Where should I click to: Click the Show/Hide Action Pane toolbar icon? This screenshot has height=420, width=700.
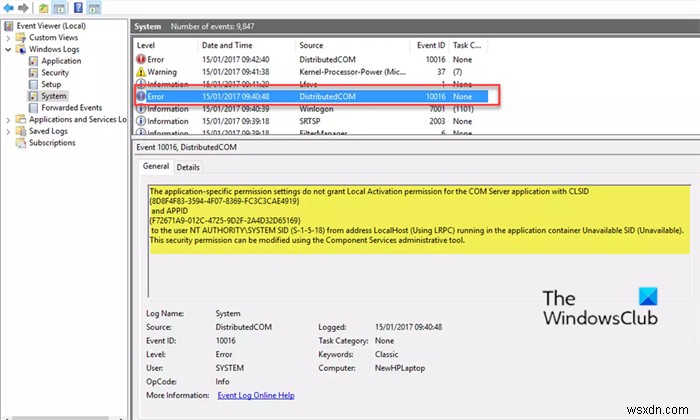click(x=94, y=8)
